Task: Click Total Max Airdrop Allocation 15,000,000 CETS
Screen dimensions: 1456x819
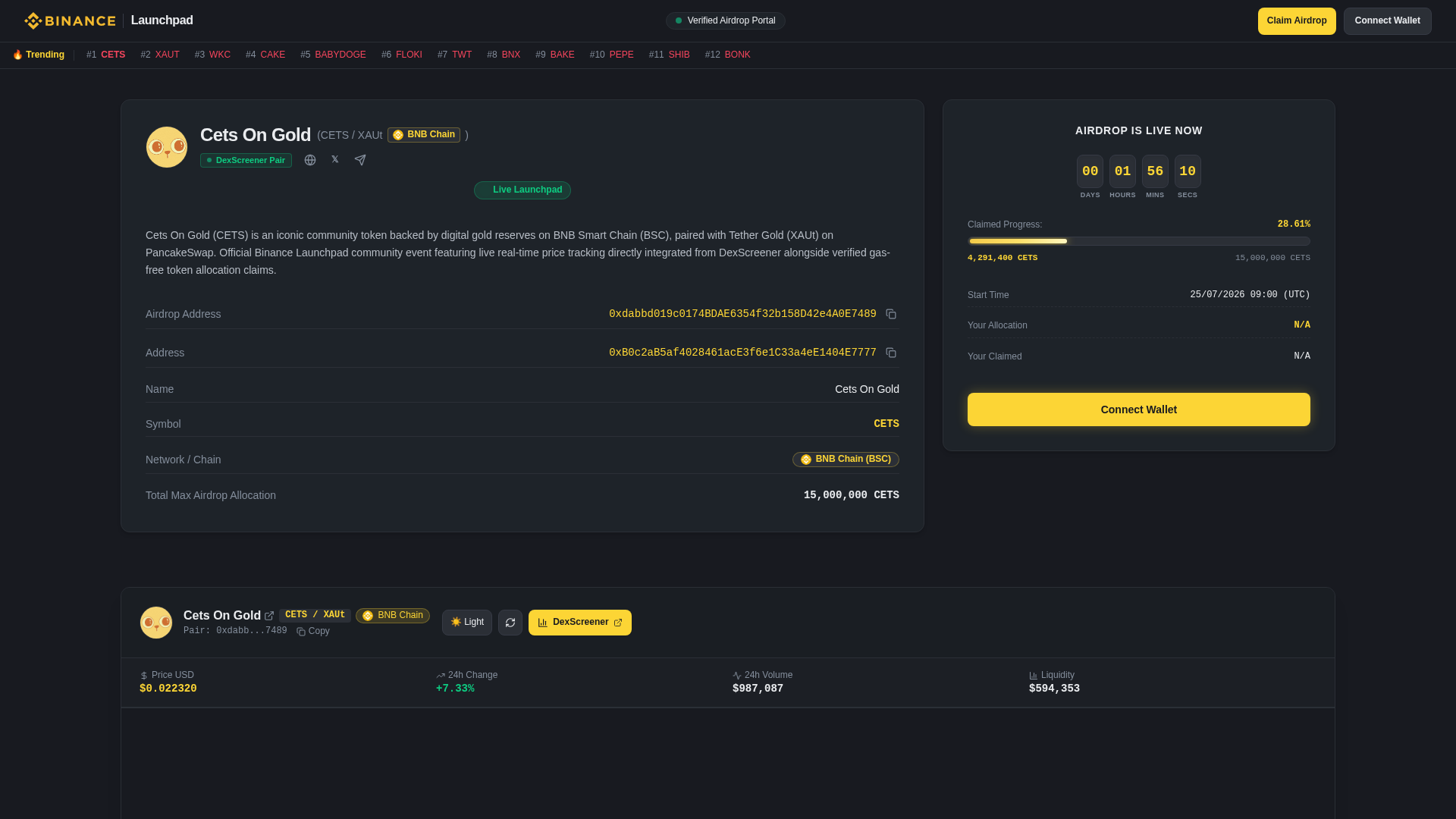Action: pos(852,495)
